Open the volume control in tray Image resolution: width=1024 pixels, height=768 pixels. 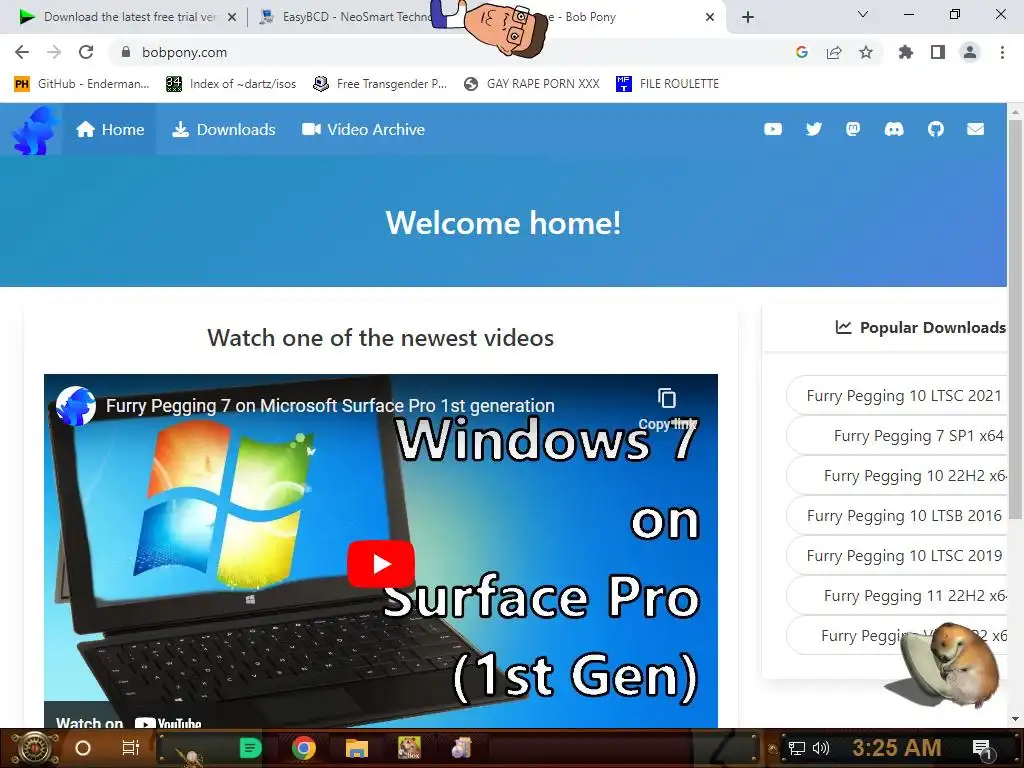click(820, 748)
